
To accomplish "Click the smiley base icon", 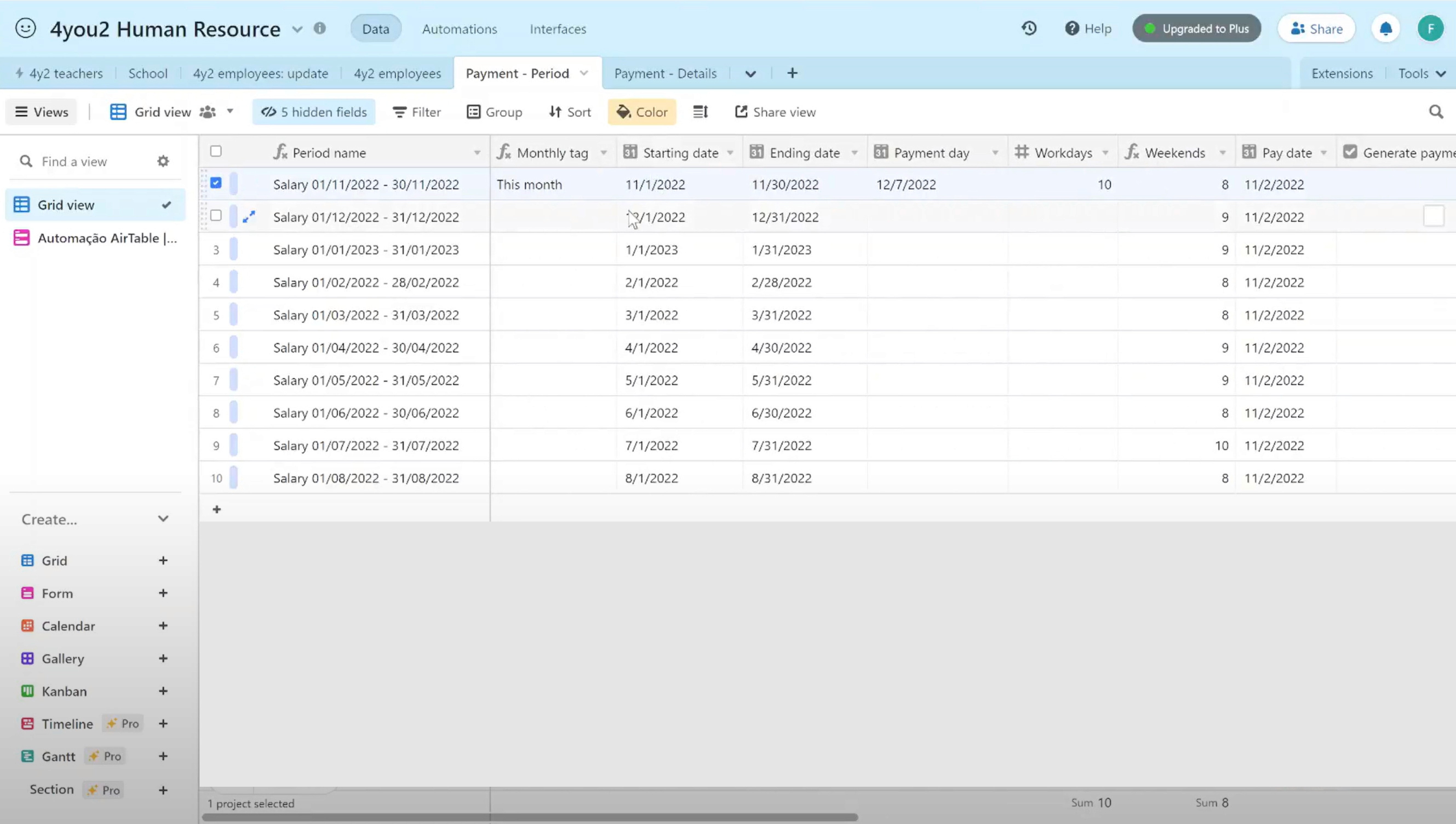I will (x=25, y=28).
